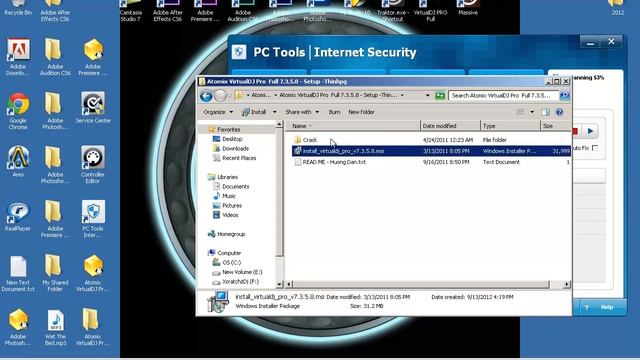
Task: Open New Text Document.txt on desktop
Action: coord(18,273)
